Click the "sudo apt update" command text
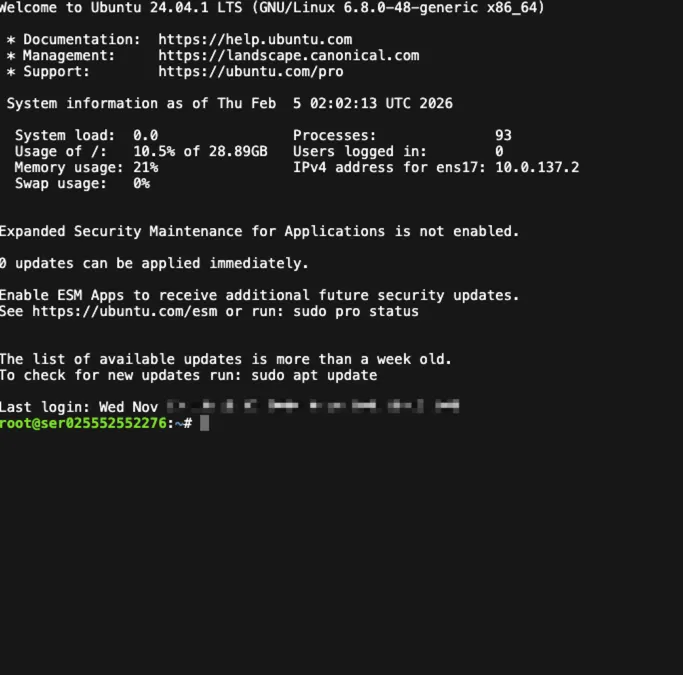Screen dimensions: 683x675 pos(318,375)
